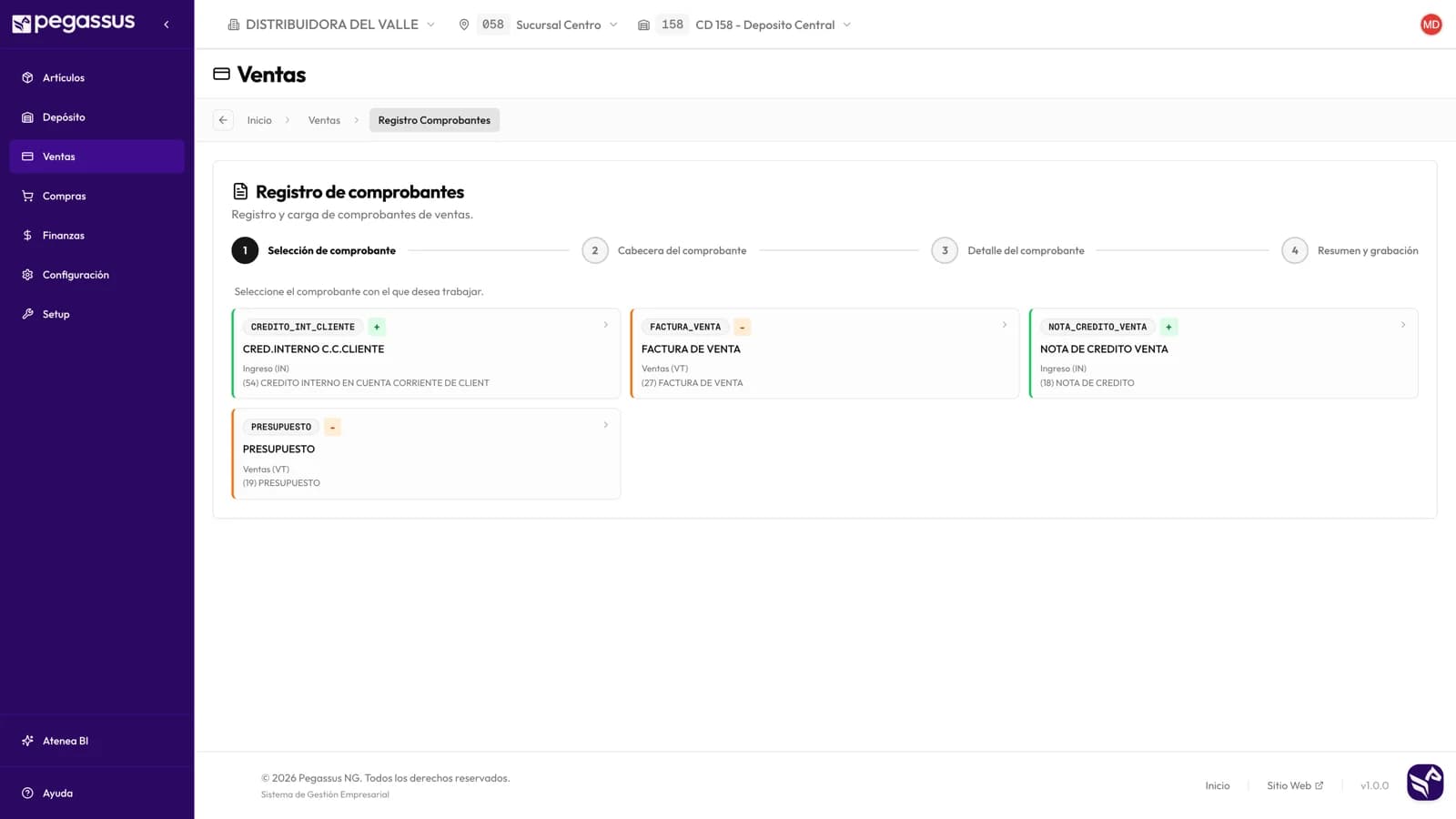Click the chevron on the NOTA_CREDITO_VENTA card
Image resolution: width=1456 pixels, height=819 pixels.
(1403, 325)
